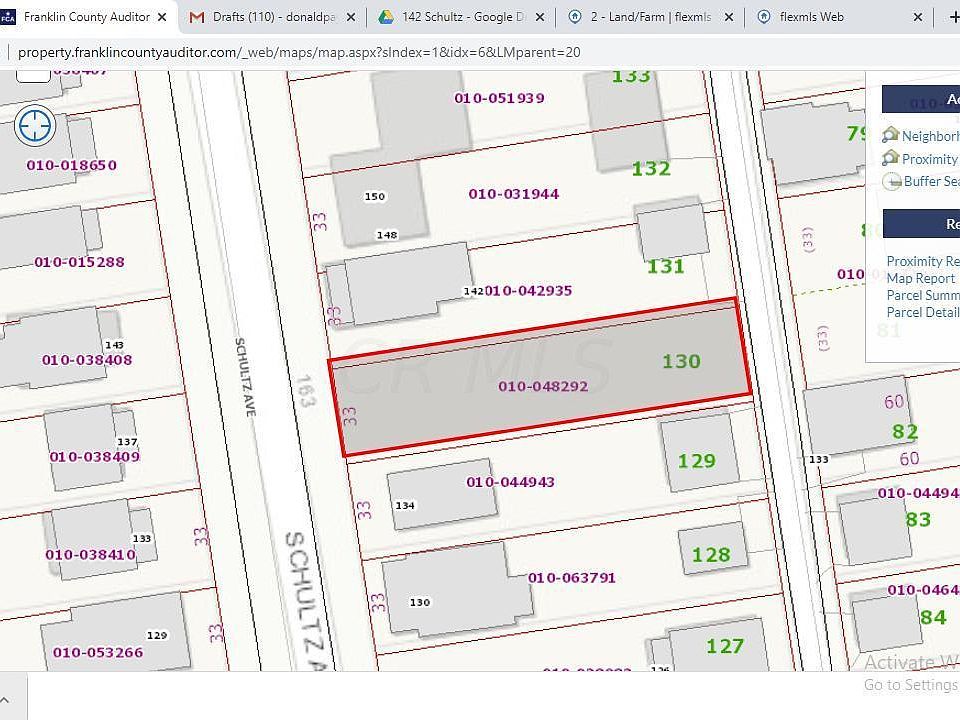Click lot number 127 label
This screenshot has width=960, height=720.
click(x=726, y=646)
